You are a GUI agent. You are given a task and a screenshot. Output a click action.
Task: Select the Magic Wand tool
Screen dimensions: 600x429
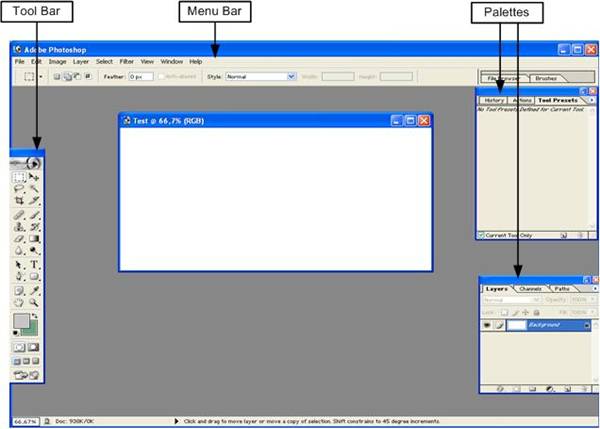(x=34, y=189)
